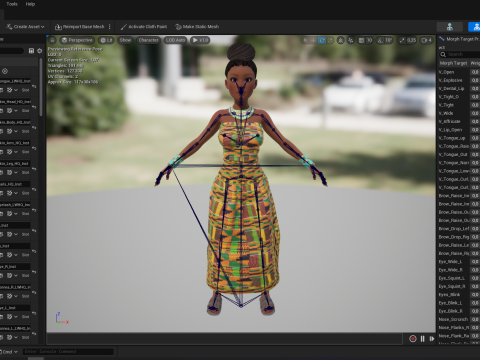Adjust V_Dental_Lip weight value

[x=475, y=89]
